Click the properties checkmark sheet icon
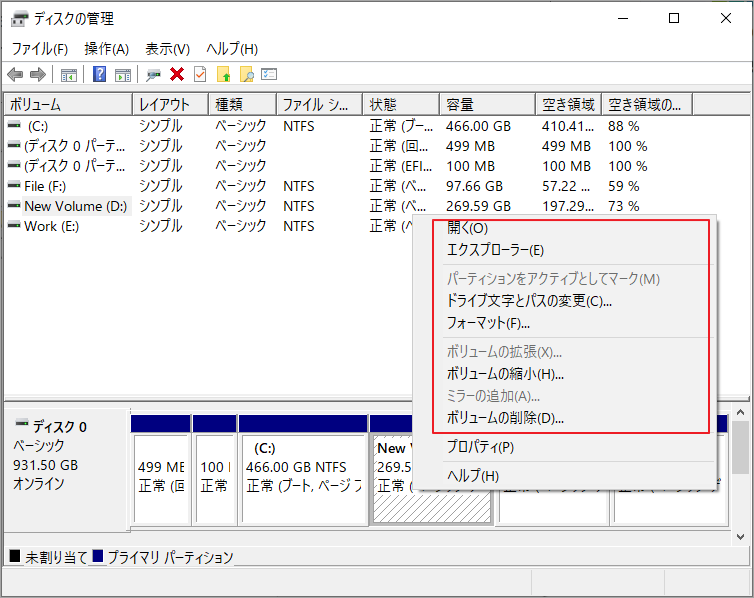Screen dimensions: 754x598 point(200,74)
